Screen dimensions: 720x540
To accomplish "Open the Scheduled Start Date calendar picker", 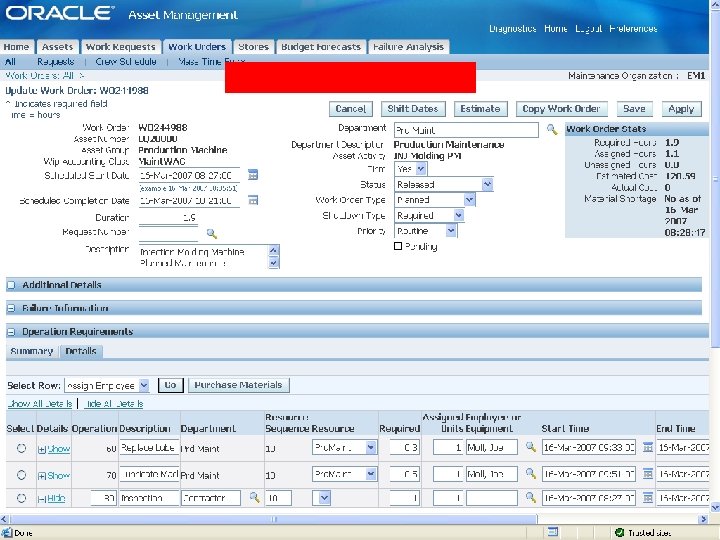I will pyautogui.click(x=253, y=174).
